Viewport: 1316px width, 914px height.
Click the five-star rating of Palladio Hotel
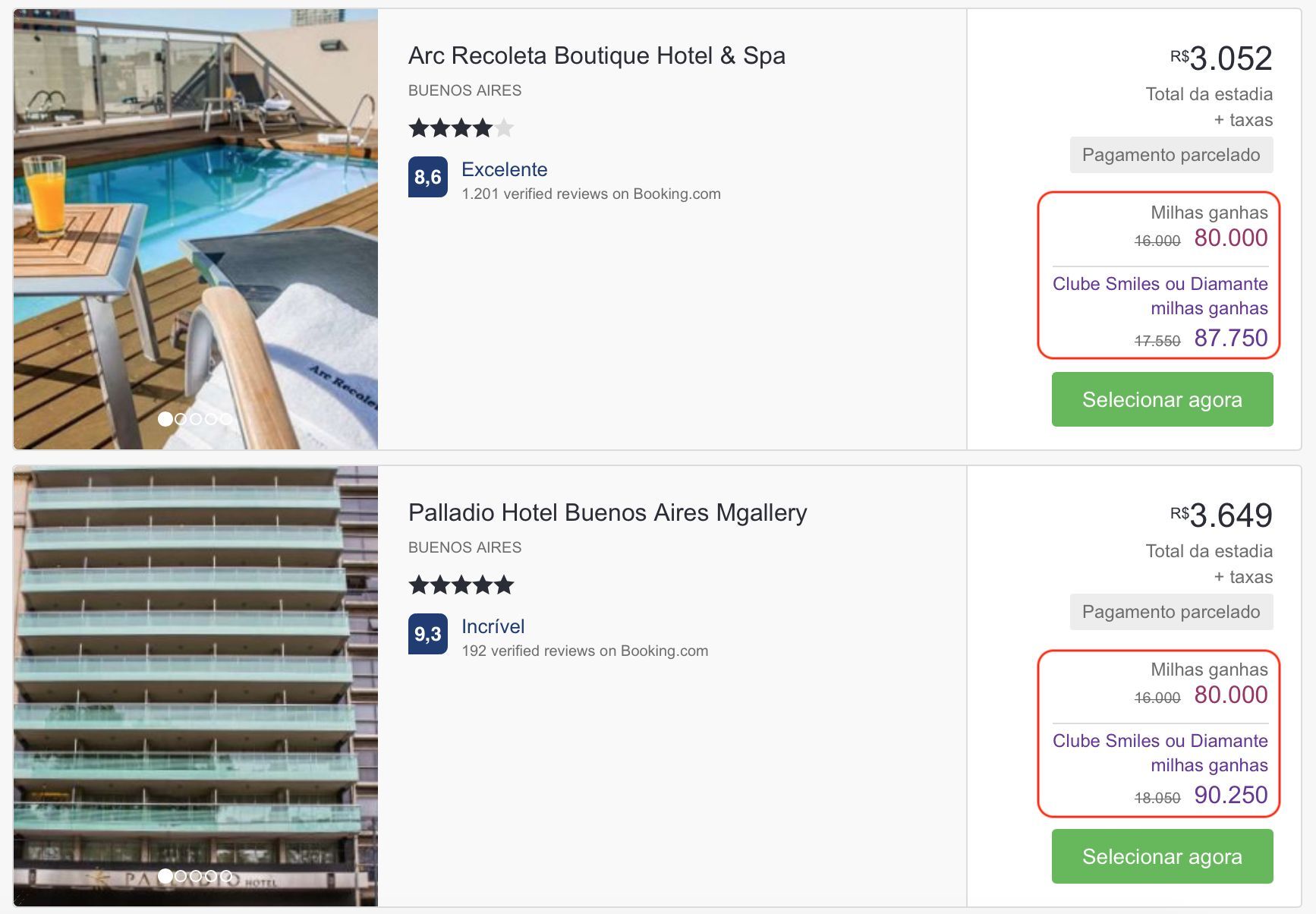point(461,585)
